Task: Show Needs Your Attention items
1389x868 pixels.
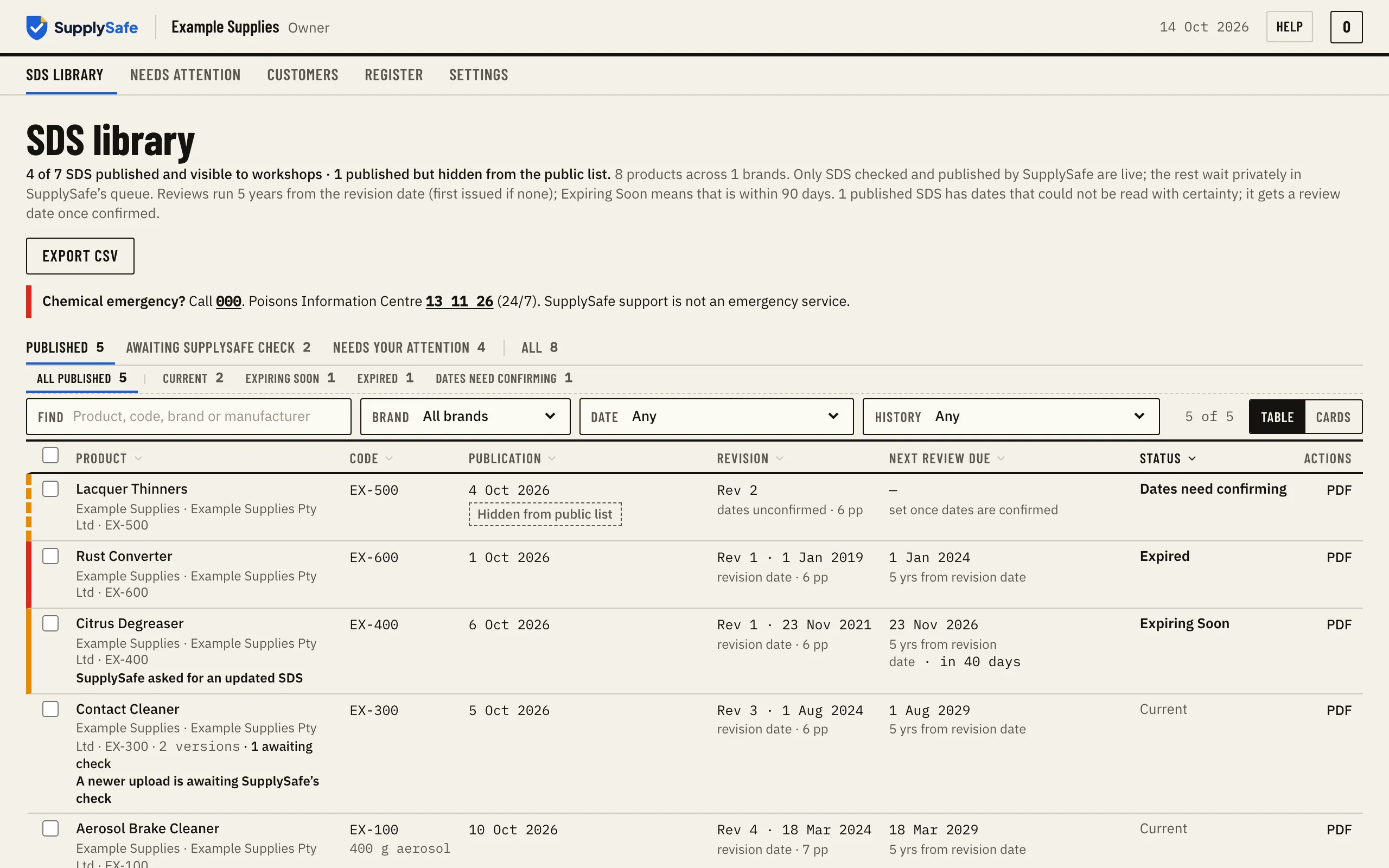Action: (409, 347)
